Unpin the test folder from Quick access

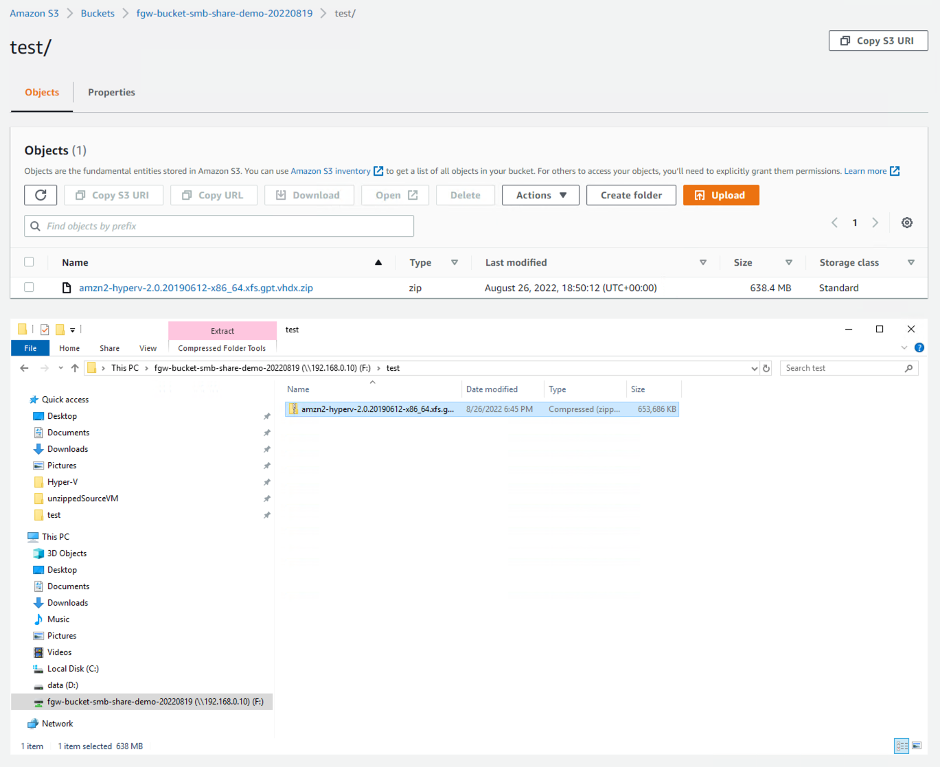pos(266,515)
